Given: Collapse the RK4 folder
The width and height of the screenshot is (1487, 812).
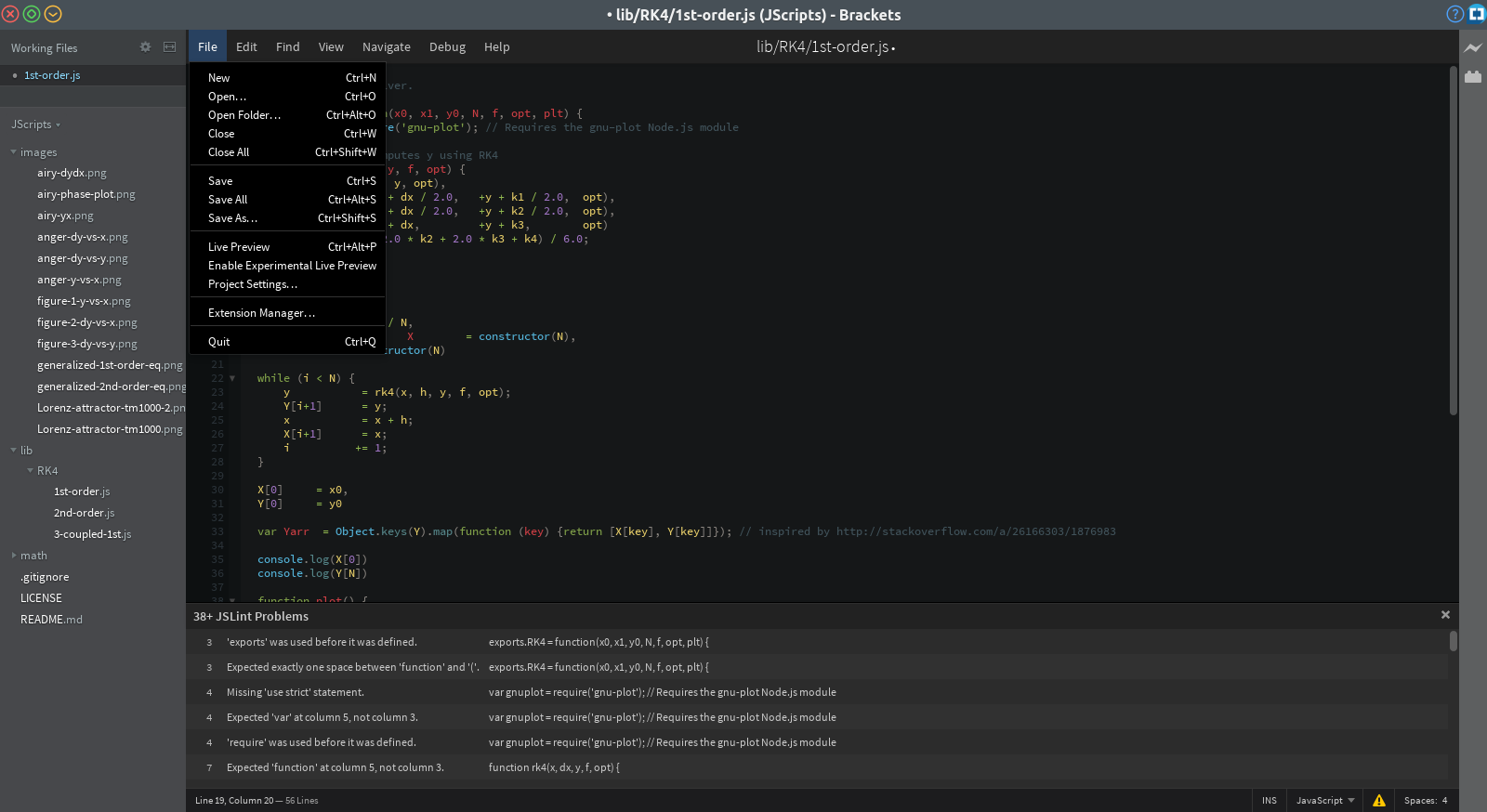Looking at the screenshot, I should coord(30,471).
